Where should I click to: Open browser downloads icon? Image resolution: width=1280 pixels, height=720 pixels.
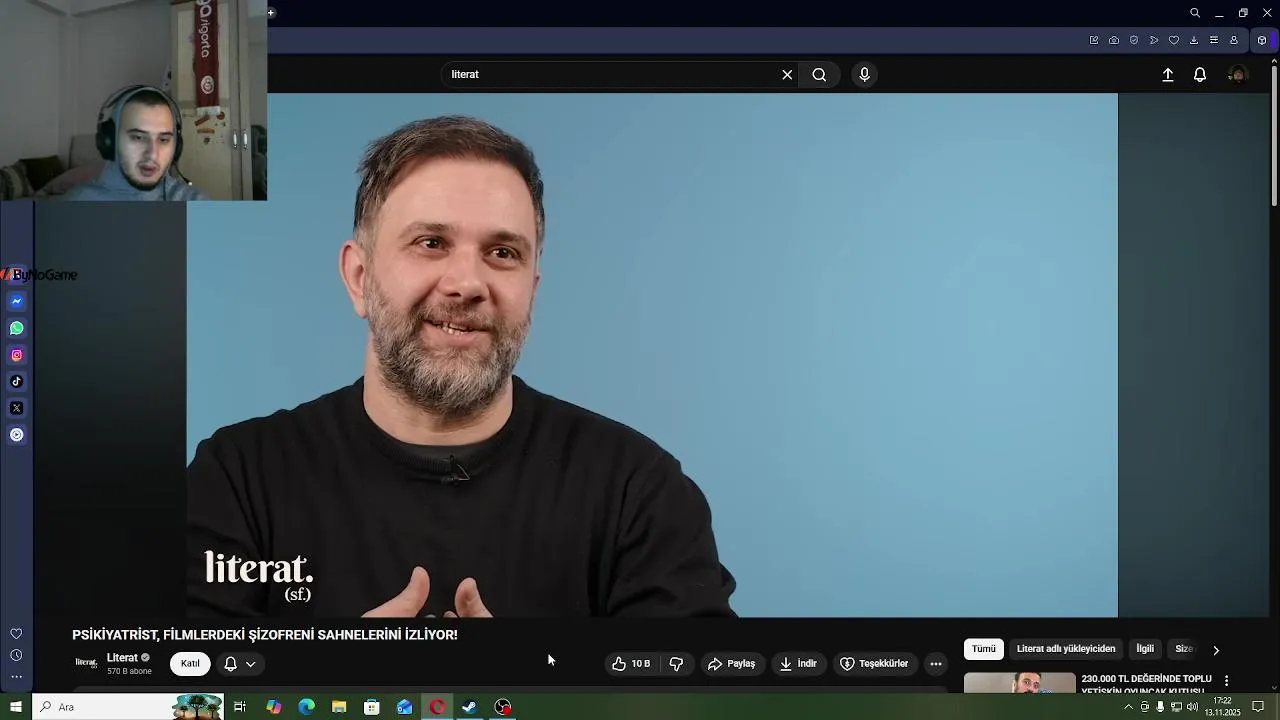pyautogui.click(x=1194, y=40)
